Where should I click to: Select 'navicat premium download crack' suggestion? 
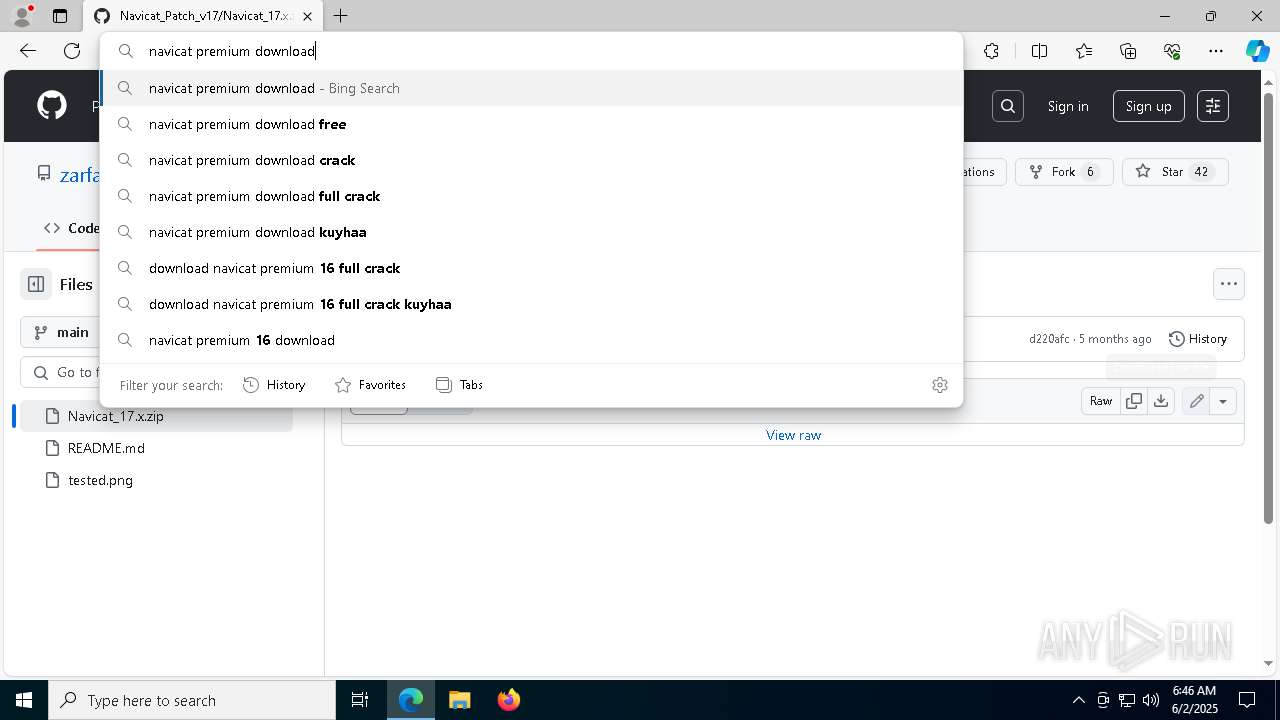531,160
